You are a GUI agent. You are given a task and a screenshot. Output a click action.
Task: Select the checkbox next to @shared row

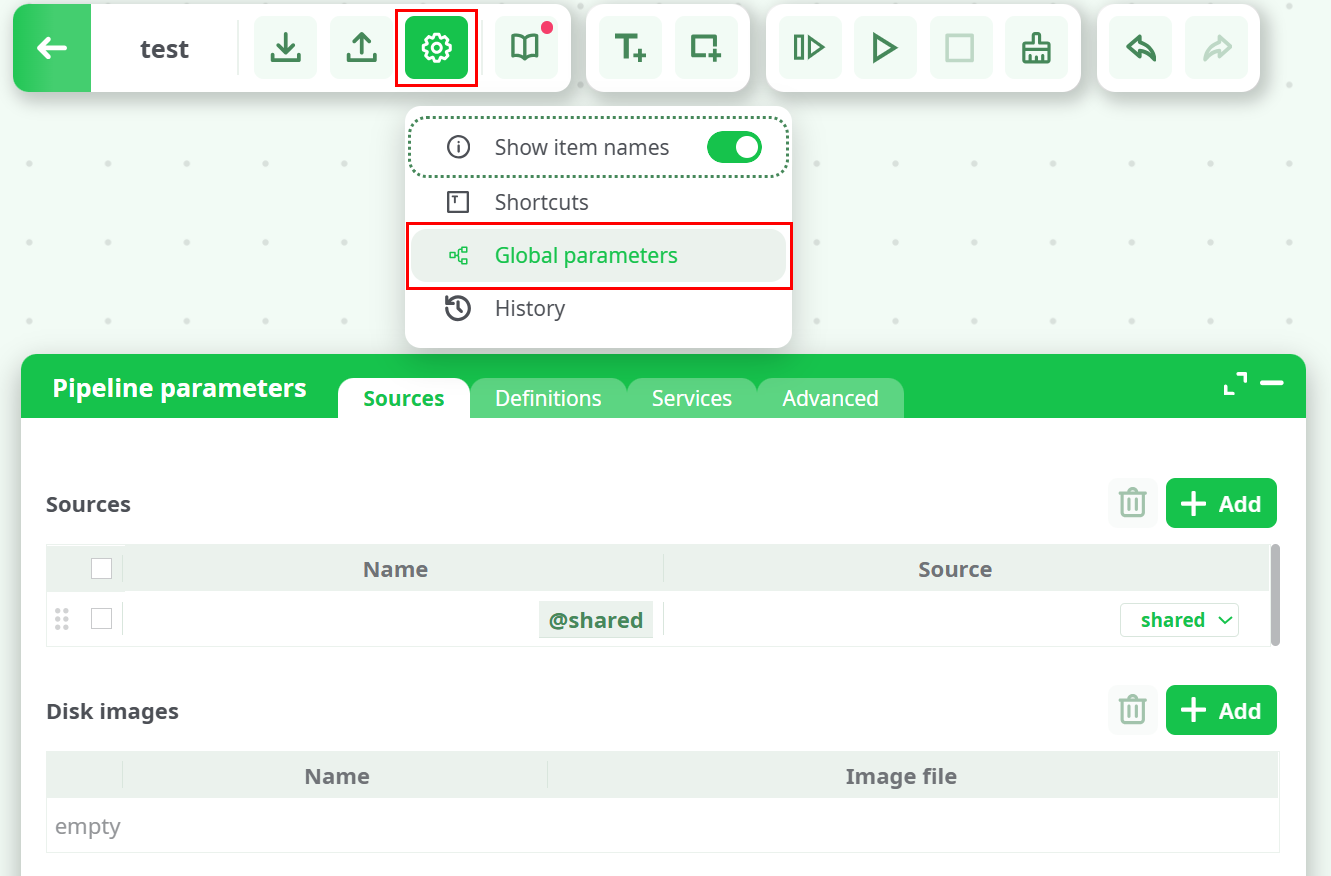click(101, 618)
